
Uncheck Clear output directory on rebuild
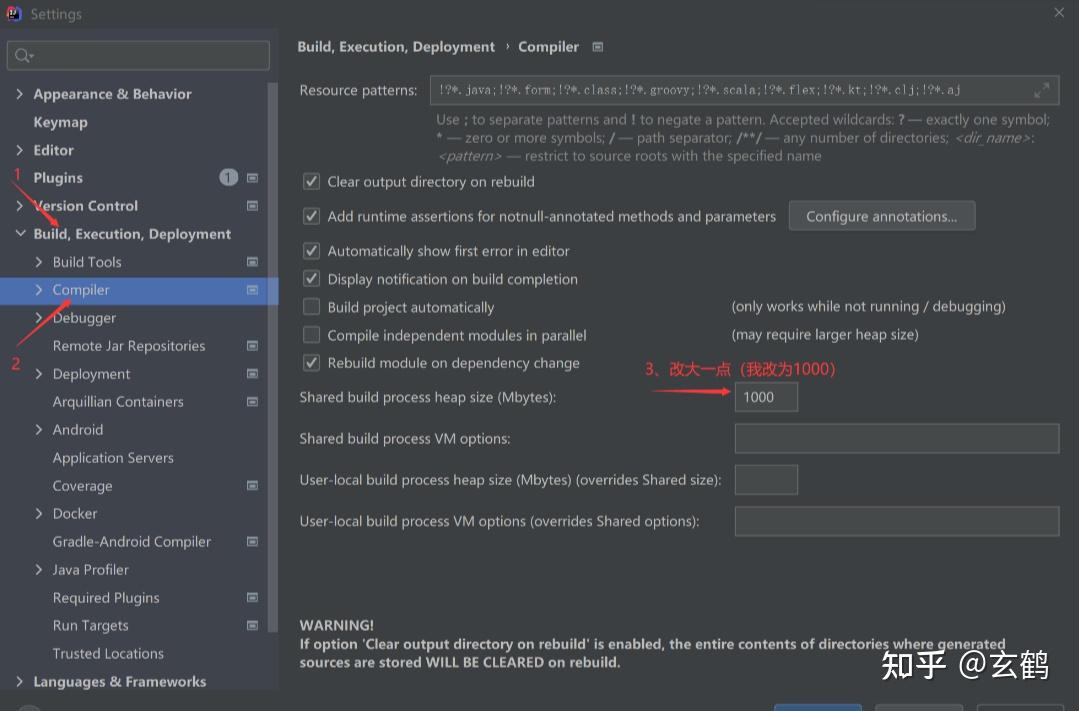point(311,182)
